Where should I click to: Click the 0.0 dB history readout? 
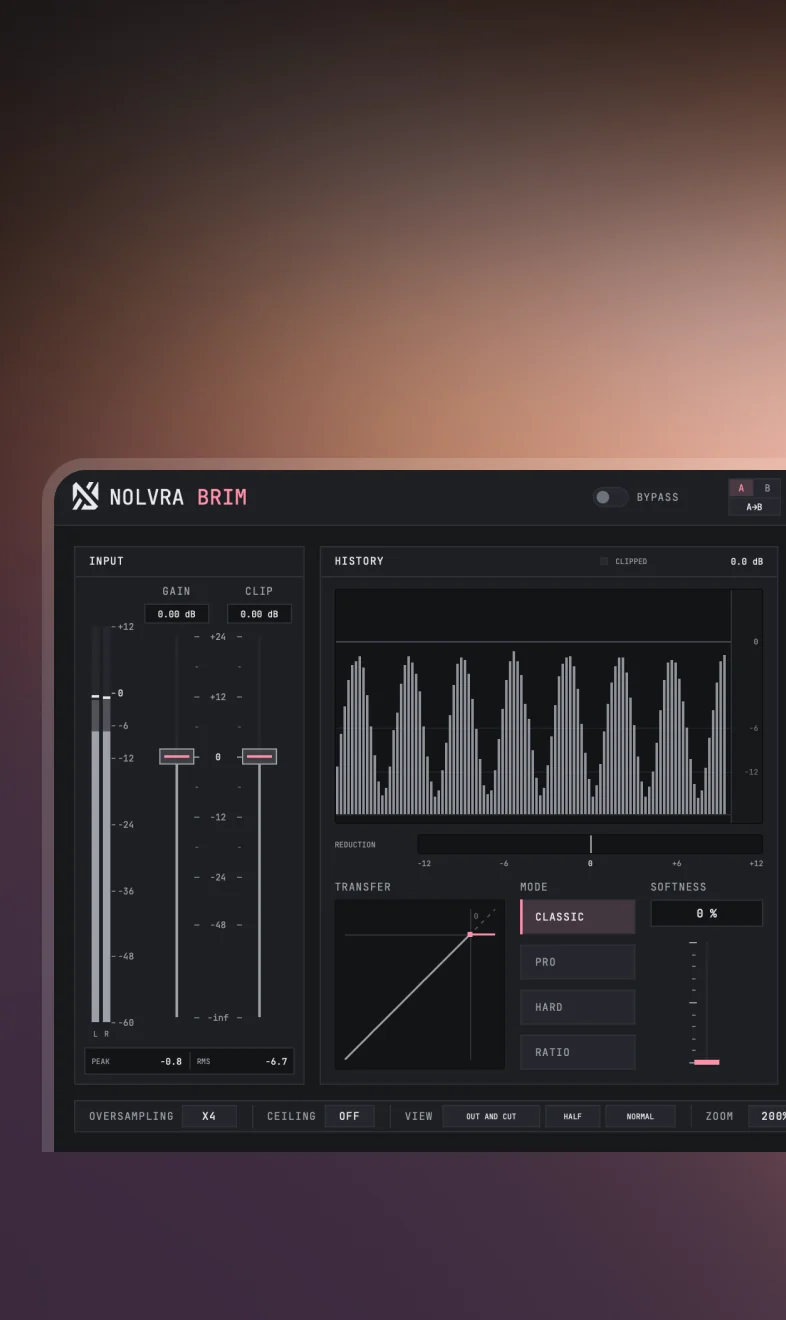click(x=746, y=562)
